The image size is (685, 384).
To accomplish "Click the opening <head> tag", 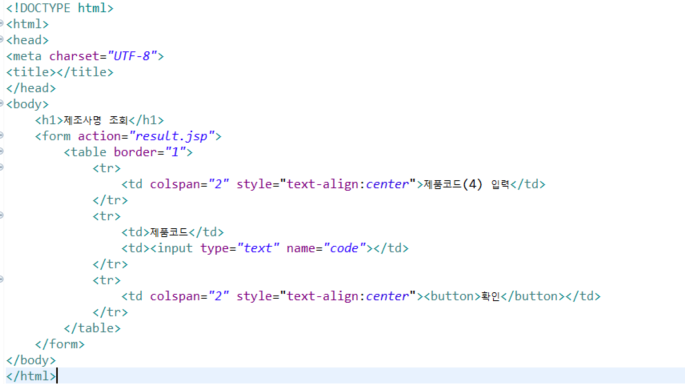I will pyautogui.click(x=28, y=40).
